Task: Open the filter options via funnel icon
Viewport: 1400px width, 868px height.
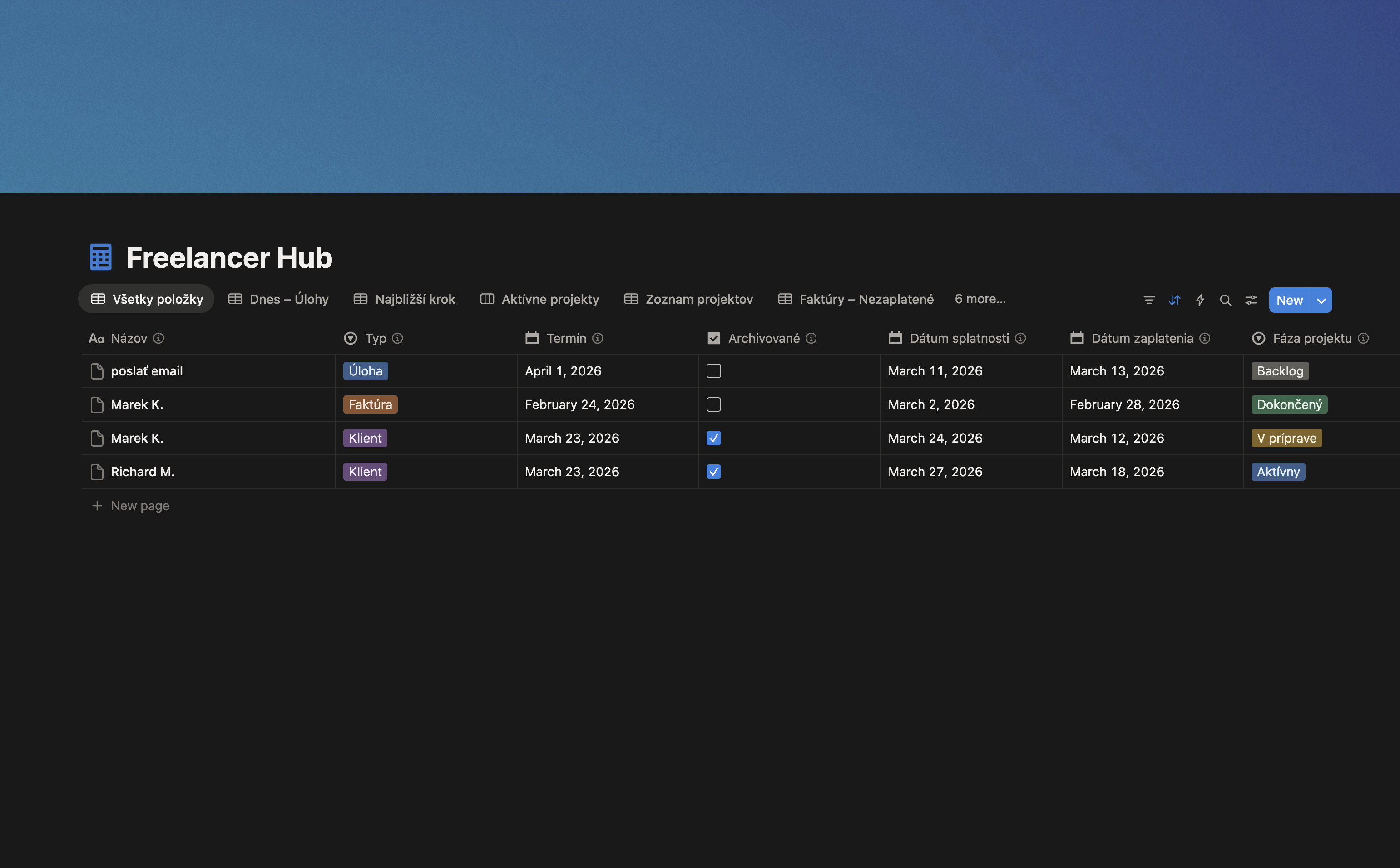Action: tap(1149, 300)
